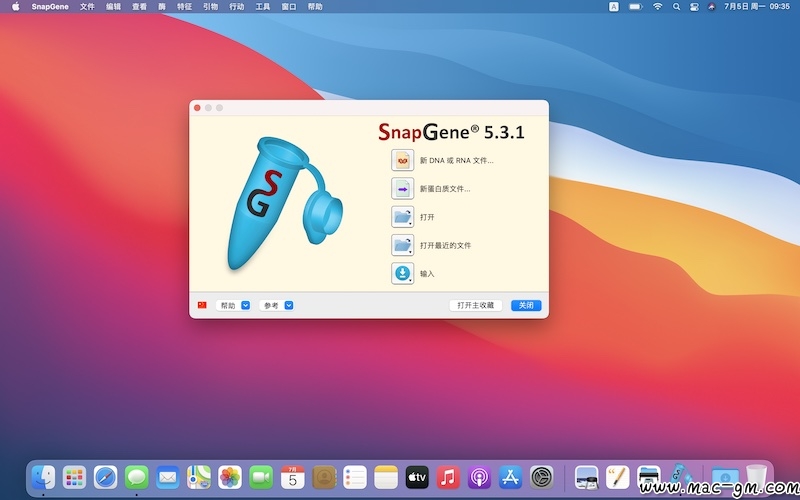The width and height of the screenshot is (800, 500).
Task: Open the 酶 menu
Action: point(162,7)
